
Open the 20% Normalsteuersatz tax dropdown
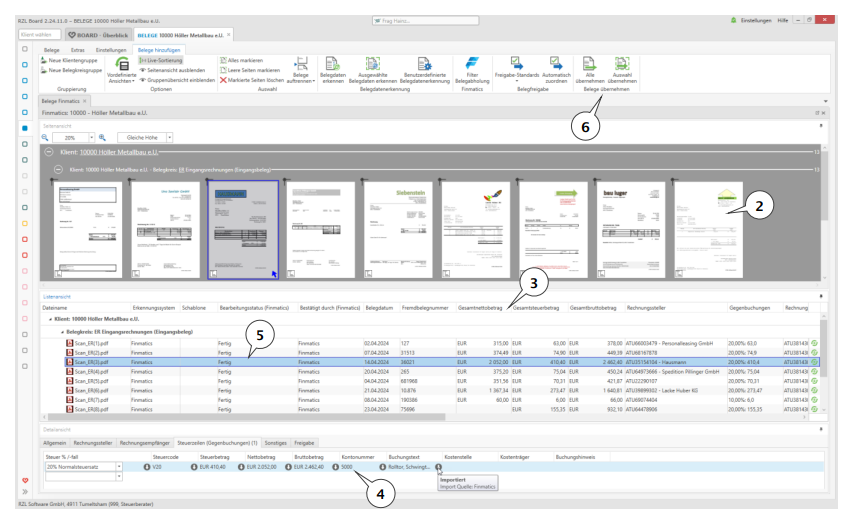click(x=119, y=466)
